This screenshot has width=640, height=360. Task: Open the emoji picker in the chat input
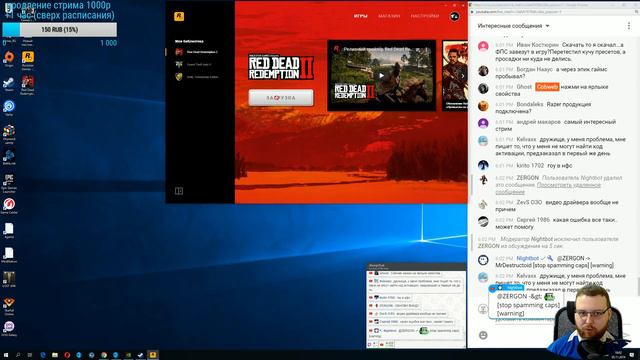coord(483,335)
